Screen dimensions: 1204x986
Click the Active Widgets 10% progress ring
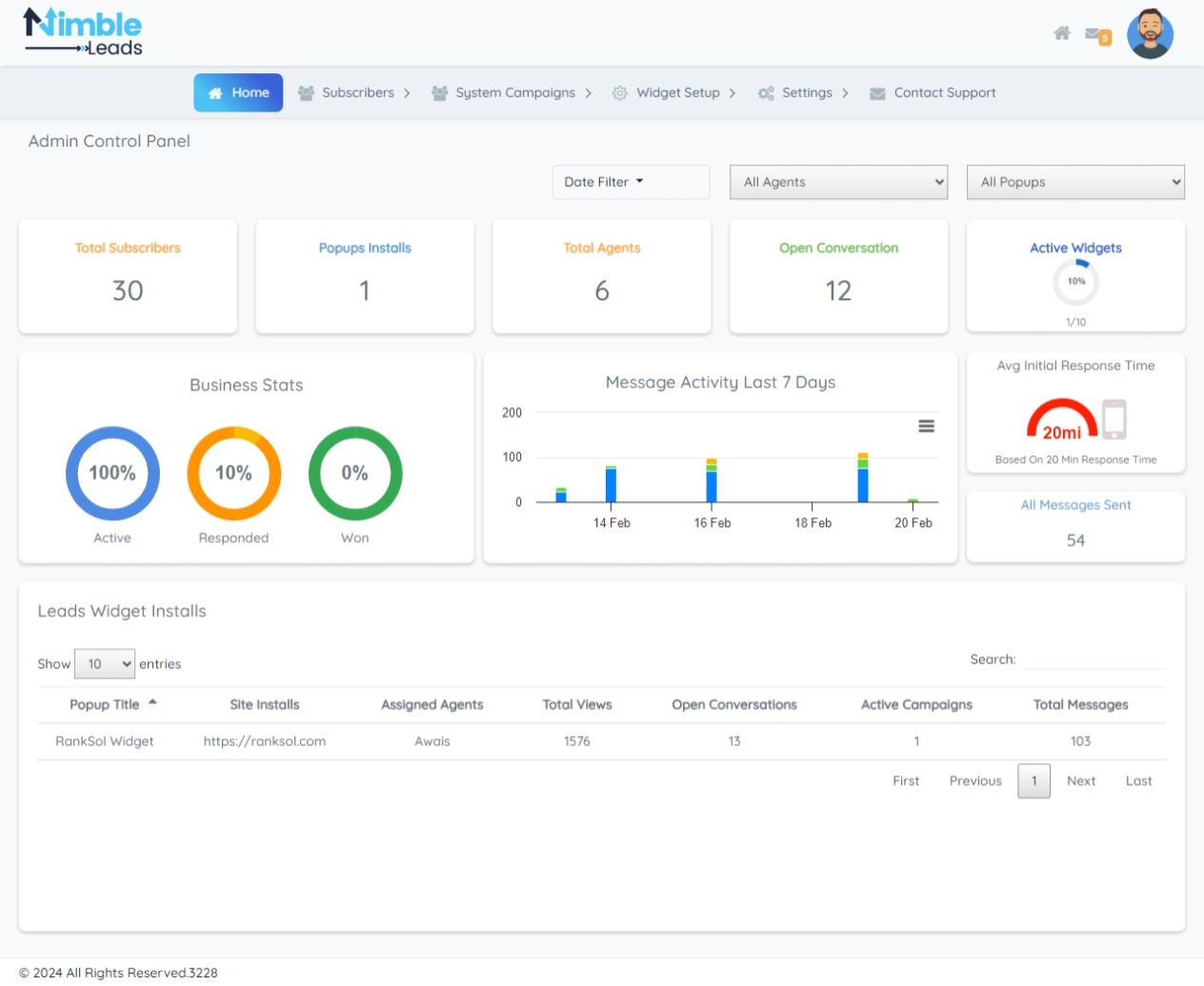pyautogui.click(x=1075, y=282)
